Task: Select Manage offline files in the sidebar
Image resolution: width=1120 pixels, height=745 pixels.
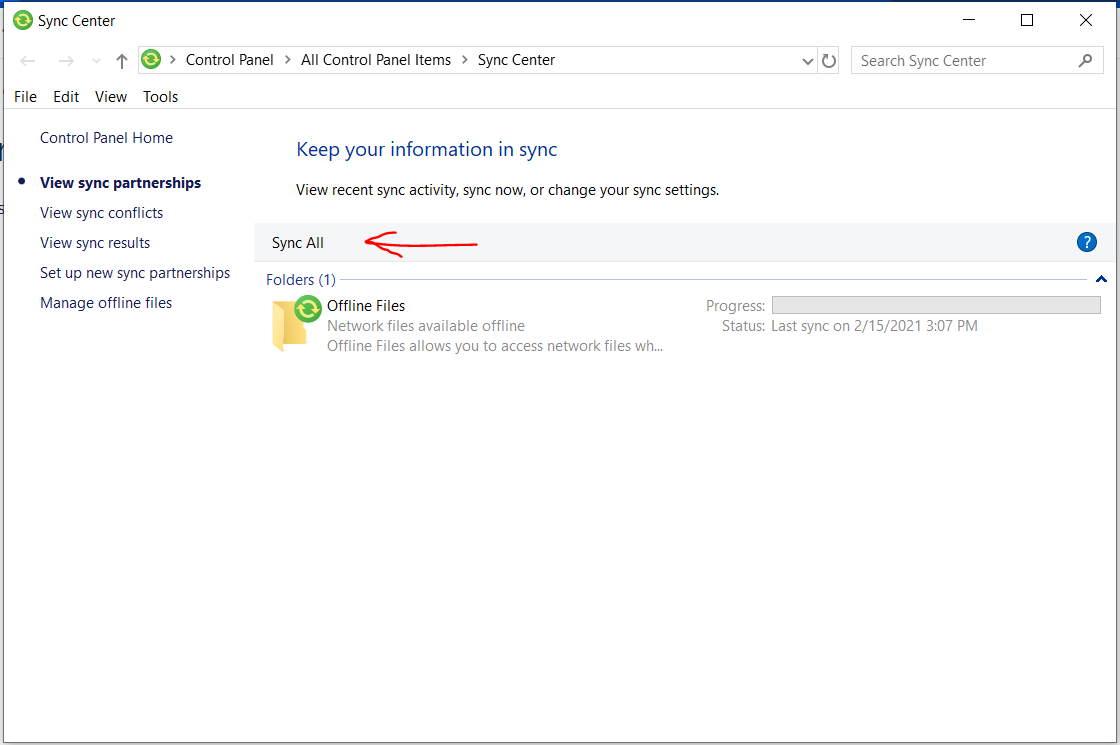Action: tap(105, 302)
